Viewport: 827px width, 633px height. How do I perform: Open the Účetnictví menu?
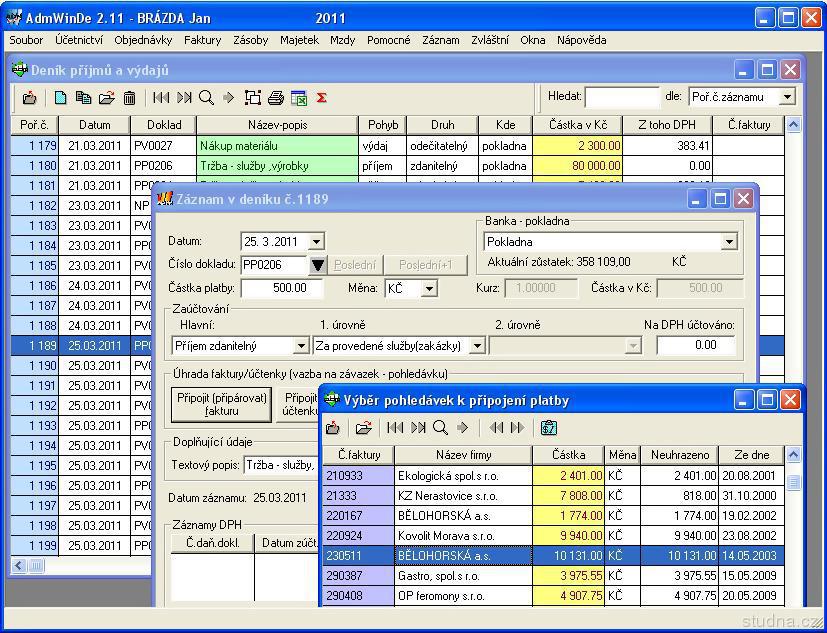79,40
